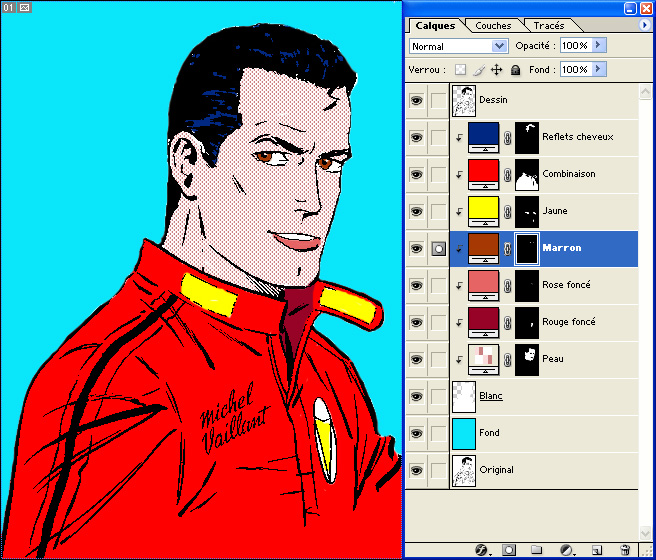
Task: Open the Fond fill slider arrow
Action: (x=598, y=69)
